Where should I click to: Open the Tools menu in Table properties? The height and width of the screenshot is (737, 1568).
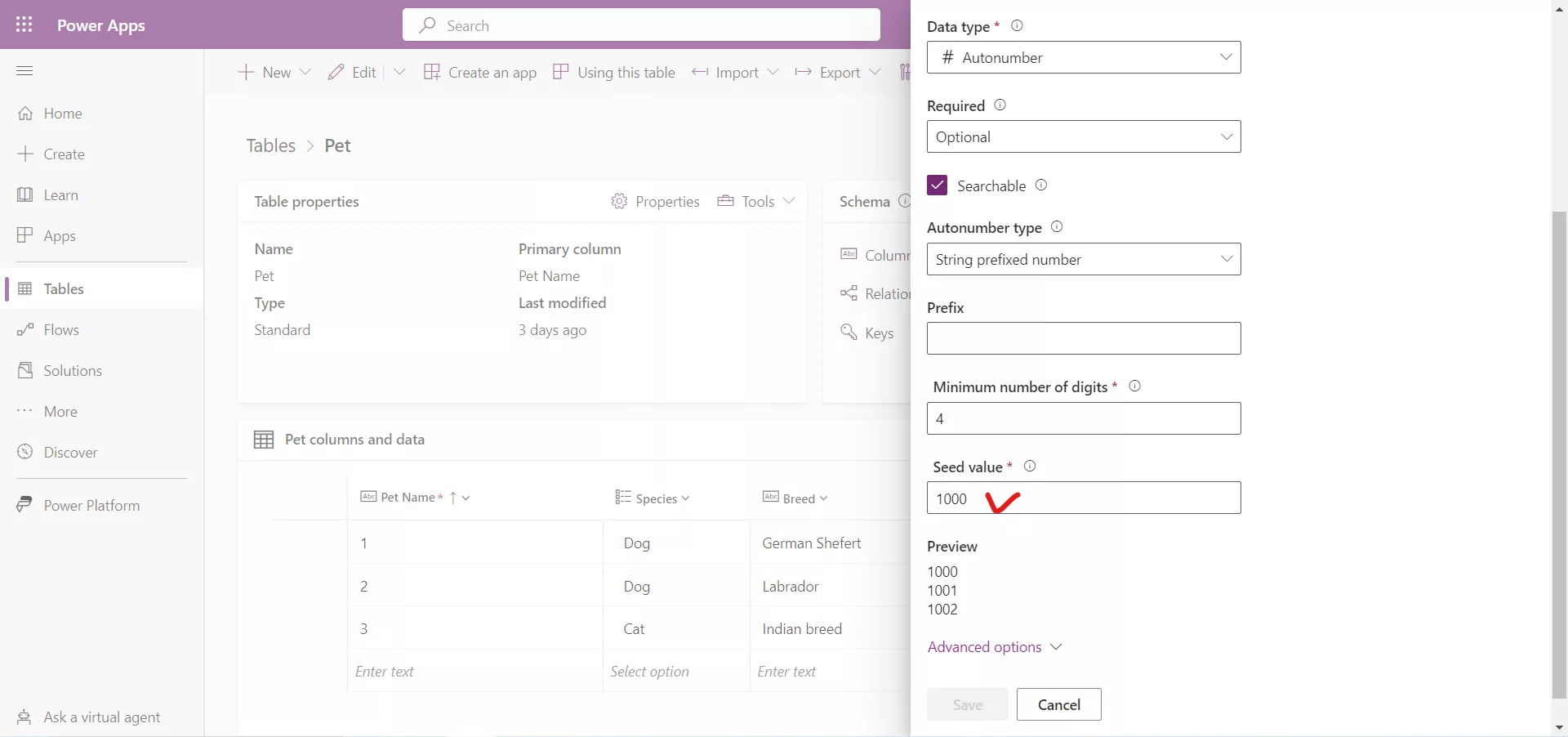coord(755,201)
